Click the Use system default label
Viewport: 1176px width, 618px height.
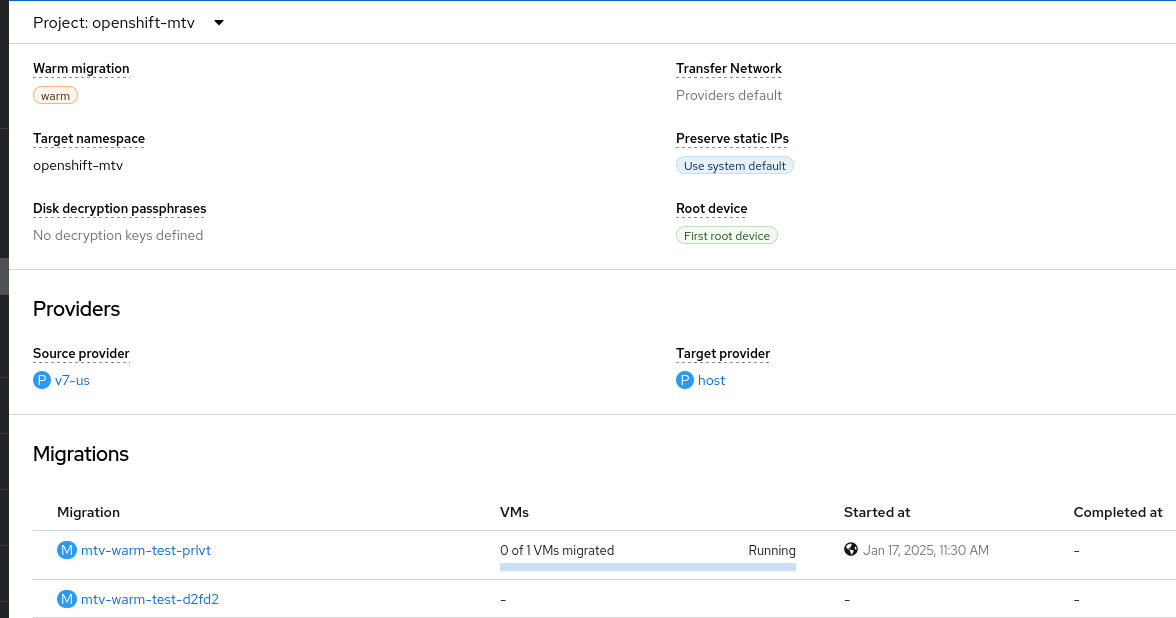coord(735,166)
